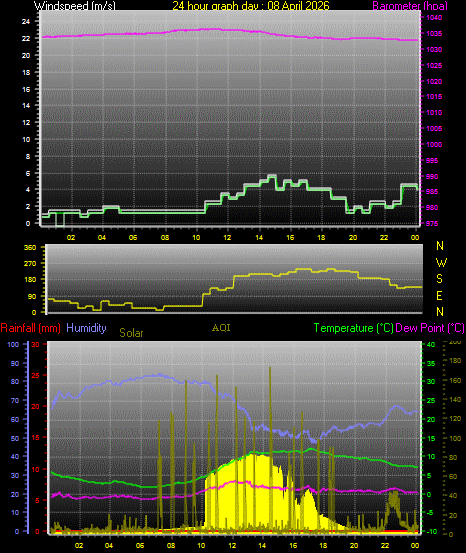Click the '180' AQI scale value
The height and width of the screenshot is (553, 466).
[x=456, y=361]
